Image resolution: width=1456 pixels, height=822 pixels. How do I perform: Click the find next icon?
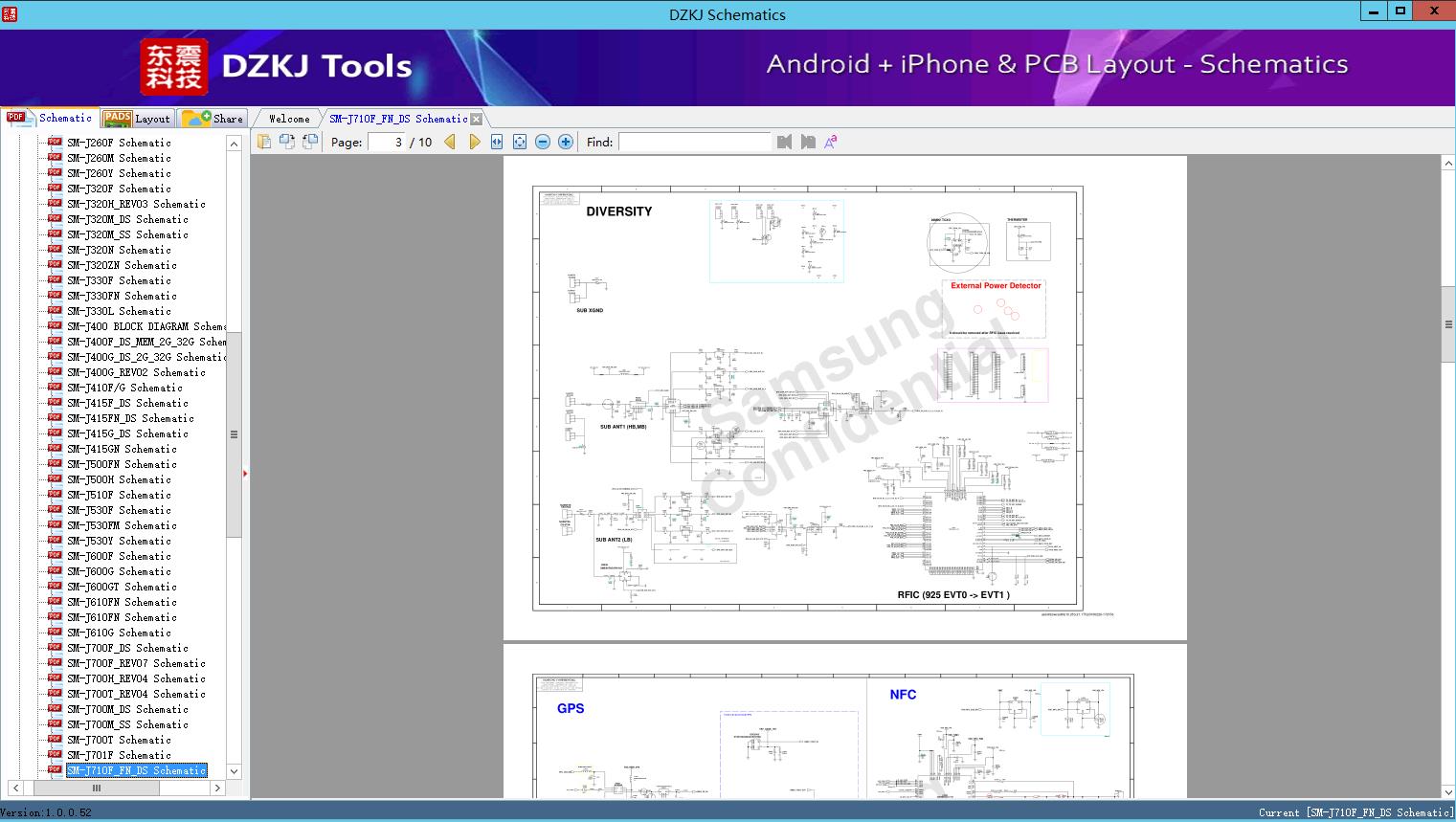click(x=808, y=142)
